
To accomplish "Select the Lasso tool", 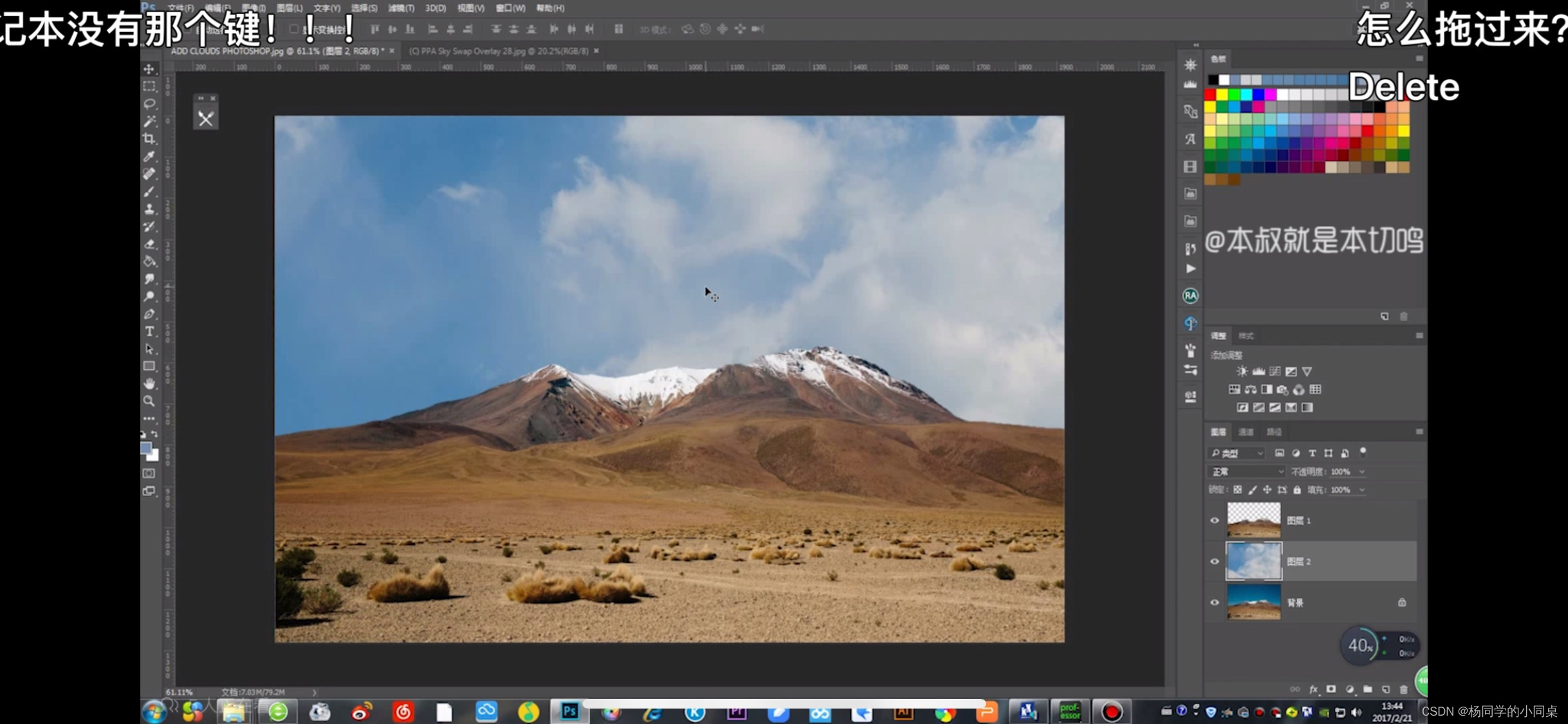I will pos(149,104).
